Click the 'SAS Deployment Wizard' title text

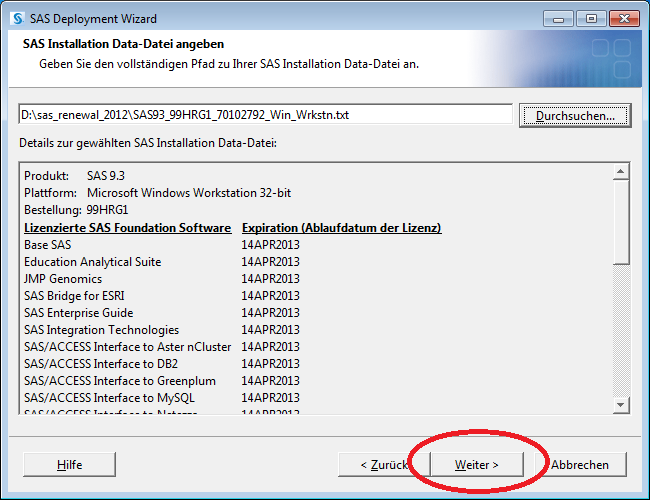(93, 19)
